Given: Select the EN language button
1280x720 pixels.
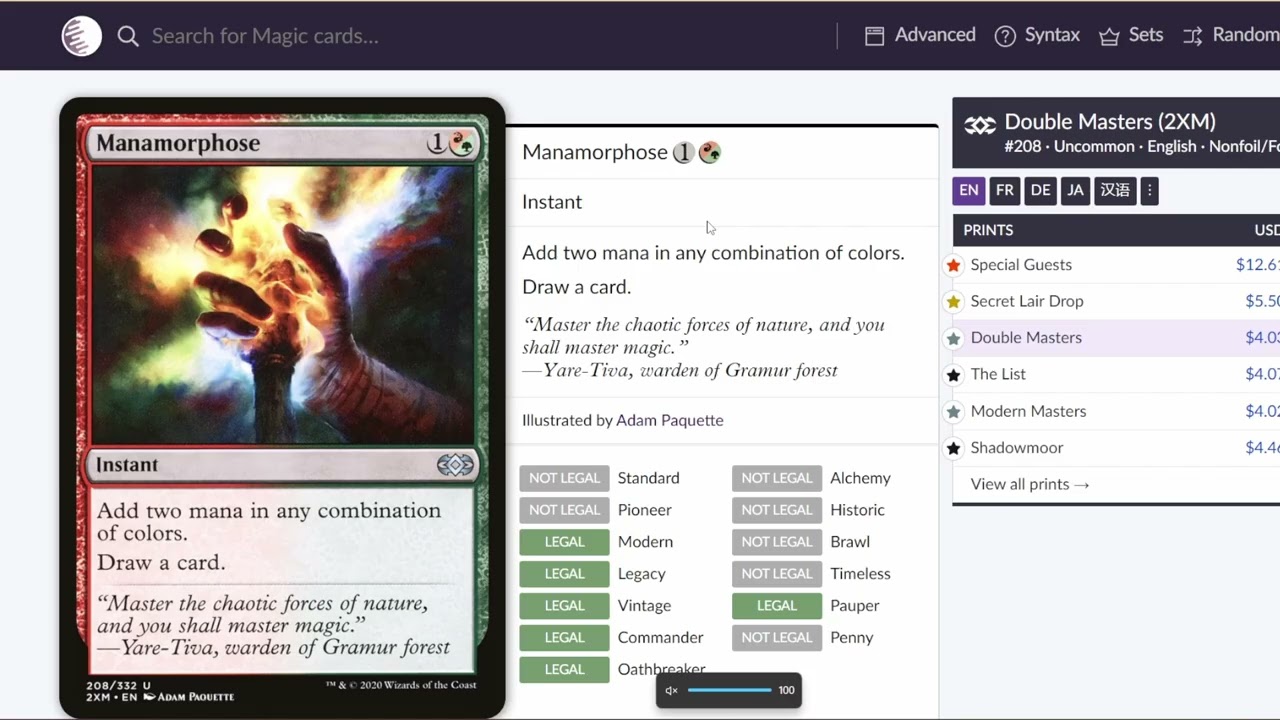Looking at the screenshot, I should (x=969, y=190).
